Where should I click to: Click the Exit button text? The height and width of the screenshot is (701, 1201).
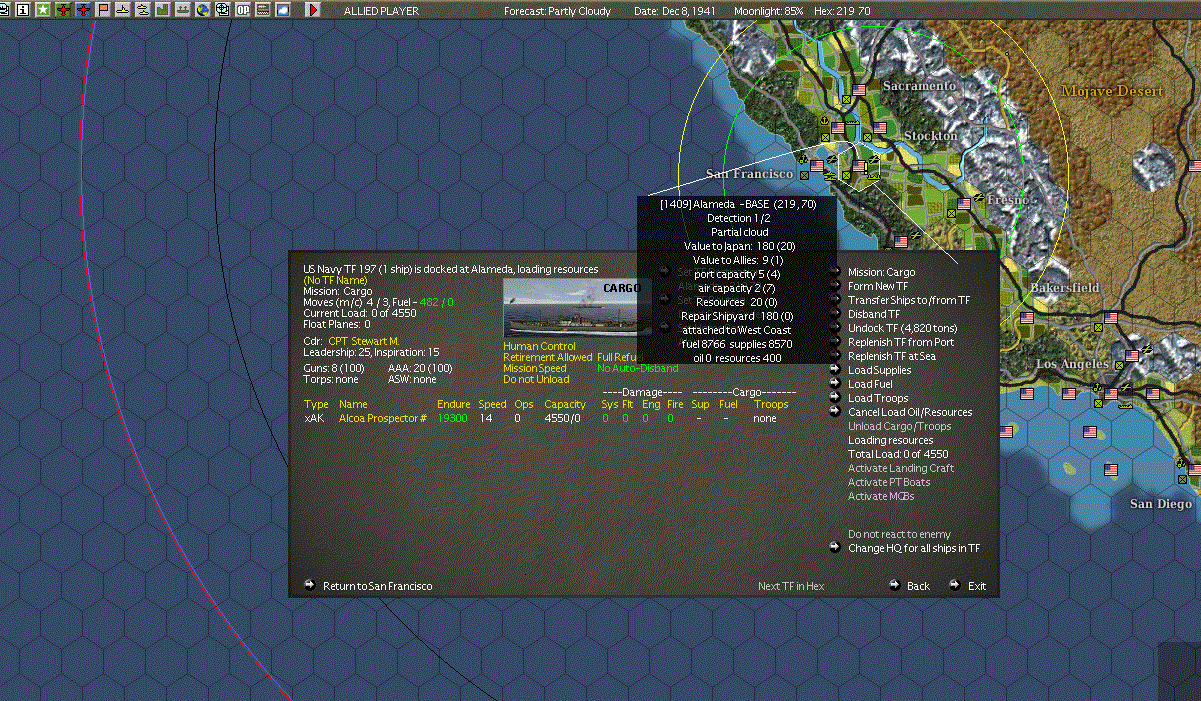pyautogui.click(x=976, y=586)
